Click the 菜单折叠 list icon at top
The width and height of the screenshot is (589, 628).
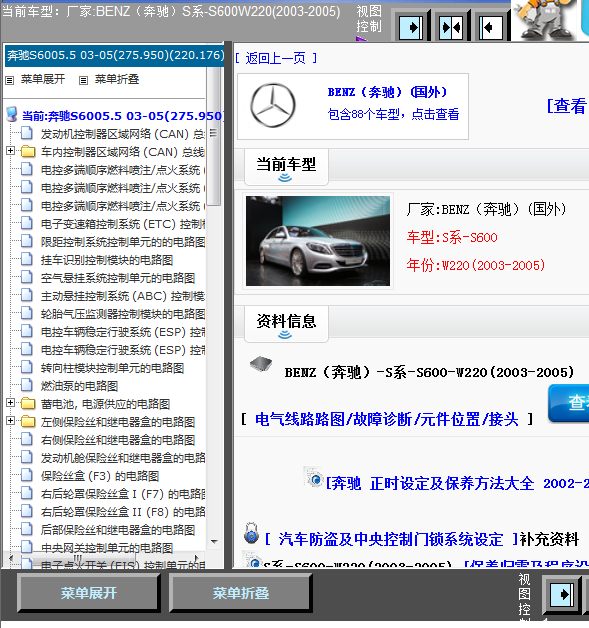(83, 81)
